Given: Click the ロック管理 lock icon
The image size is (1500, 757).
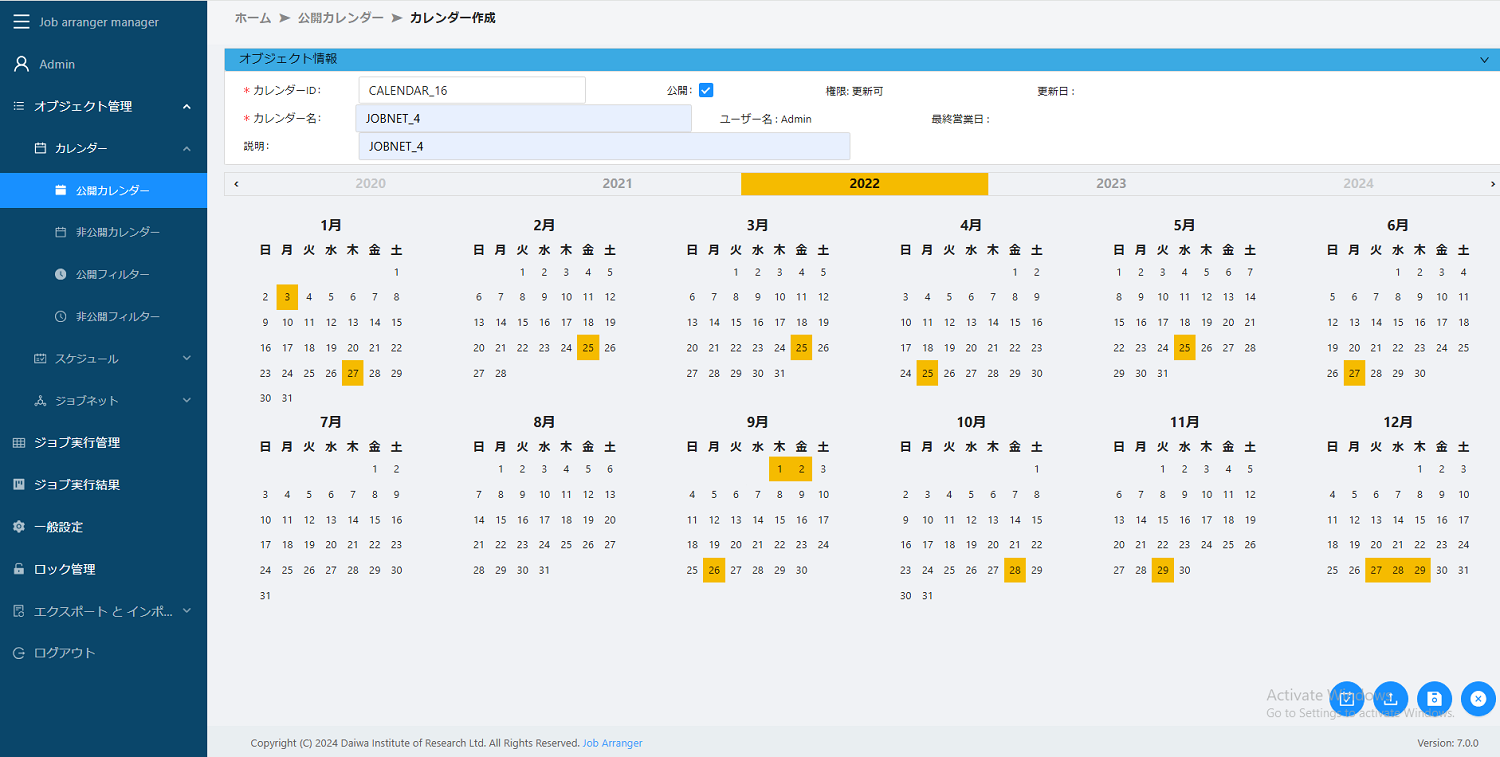Looking at the screenshot, I should click(18, 569).
